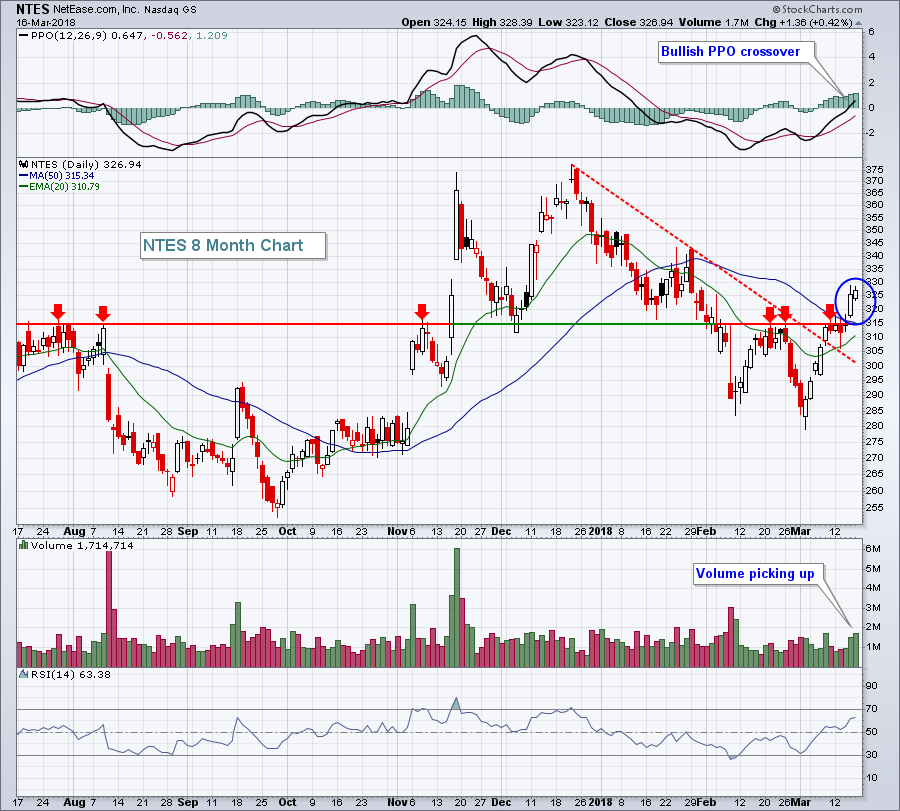Click the -2 label on PPO axis
Viewport: 900px width, 811px height.
(x=870, y=133)
